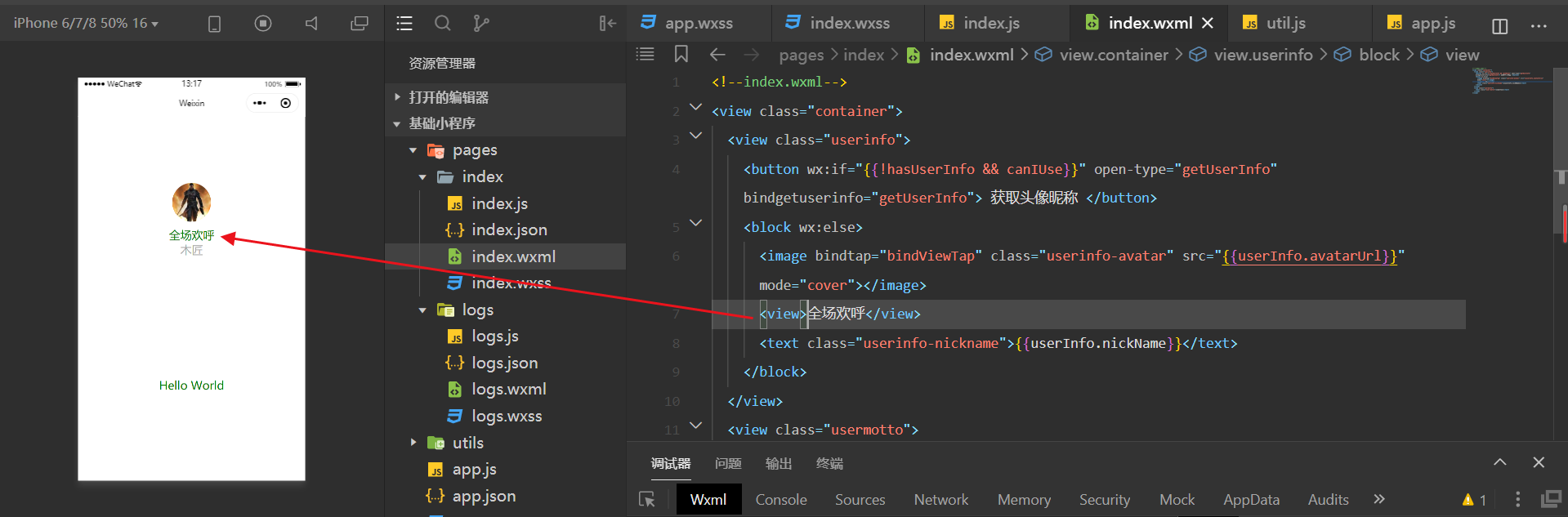Click the simulator stop/record circle icon
1568x517 pixels.
point(263,24)
